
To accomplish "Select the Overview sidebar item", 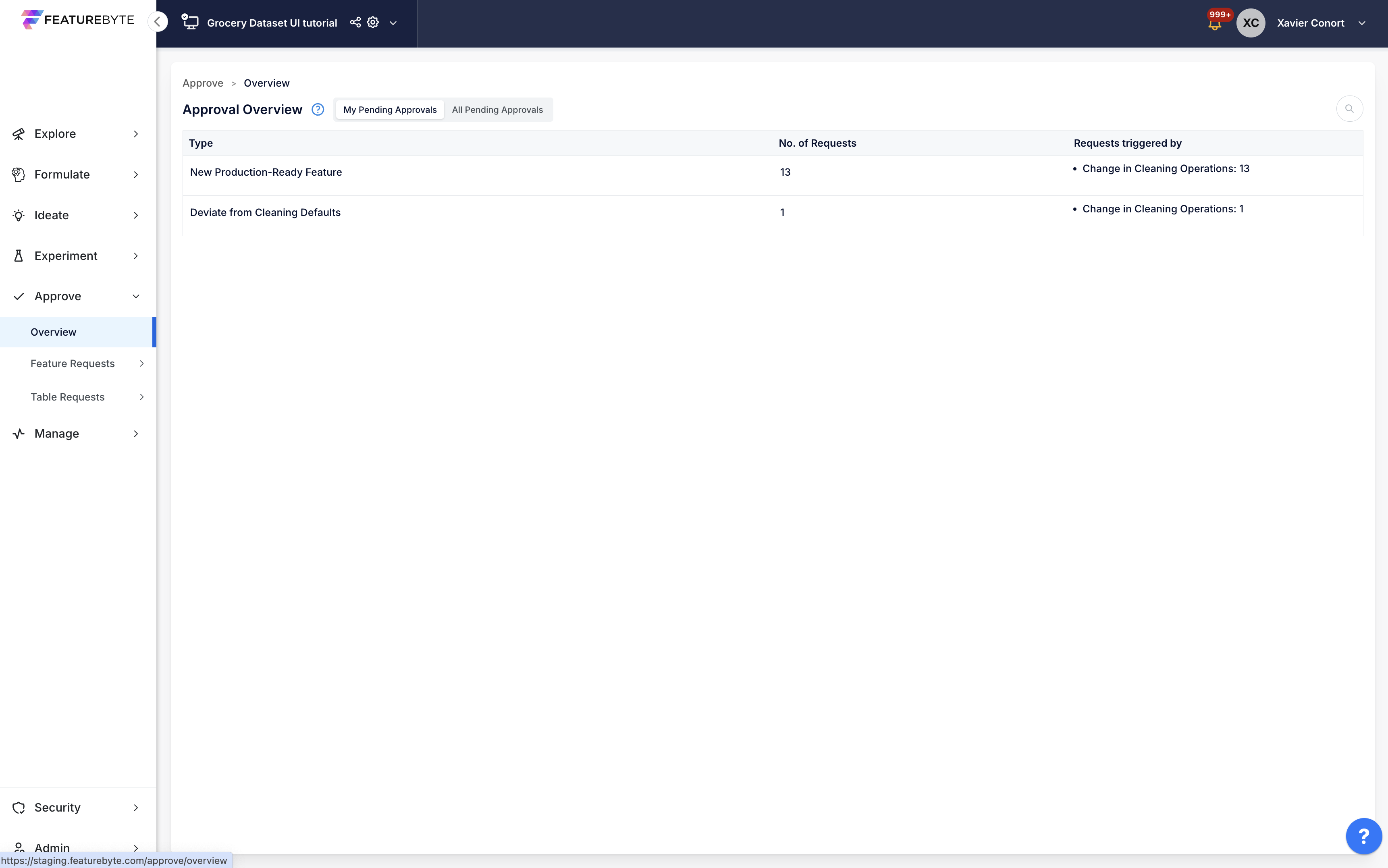I will [77, 332].
